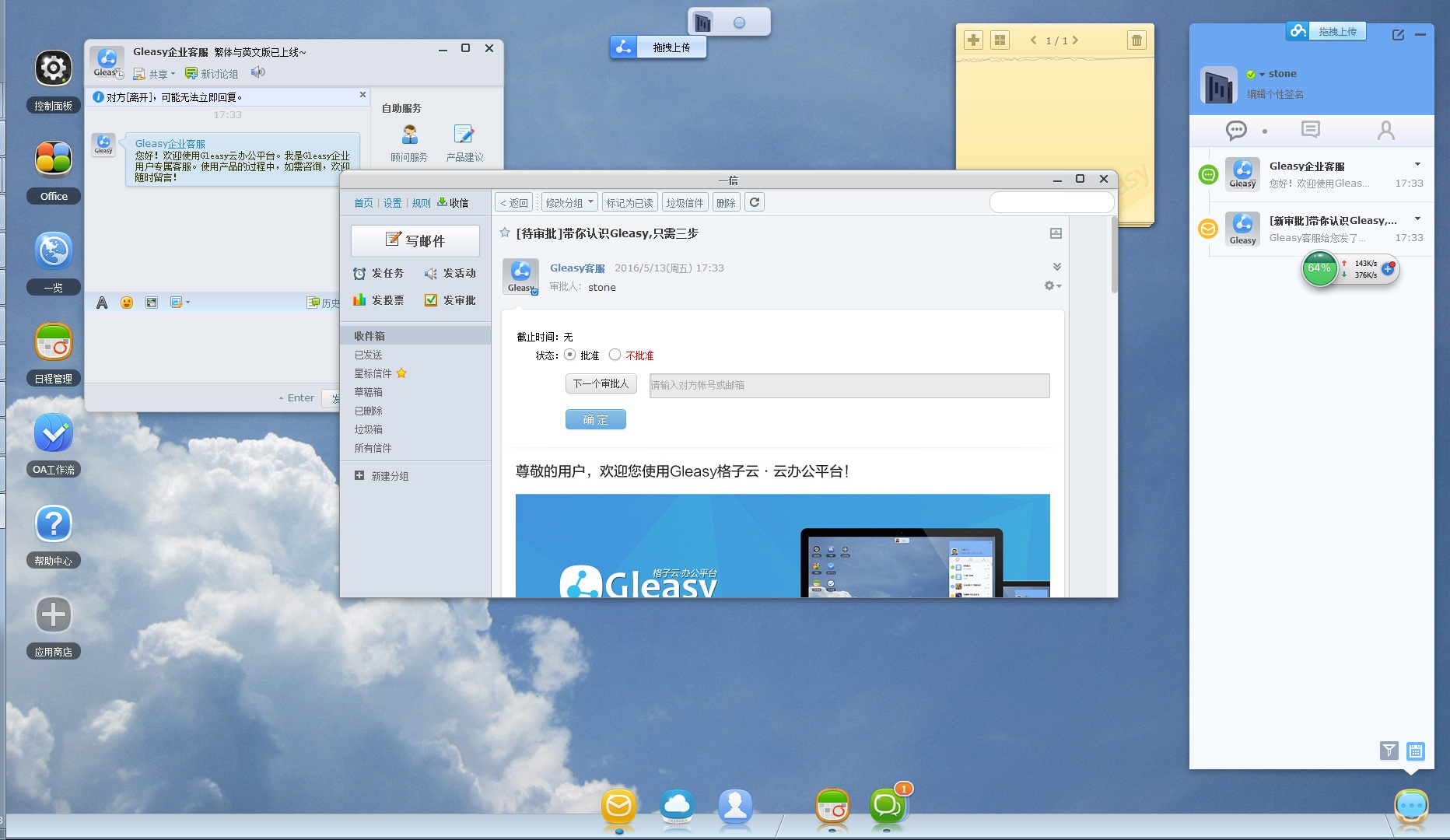Image resolution: width=1450 pixels, height=840 pixels.
Task: Open the contacts tab in messenger panel
Action: pos(1385,130)
